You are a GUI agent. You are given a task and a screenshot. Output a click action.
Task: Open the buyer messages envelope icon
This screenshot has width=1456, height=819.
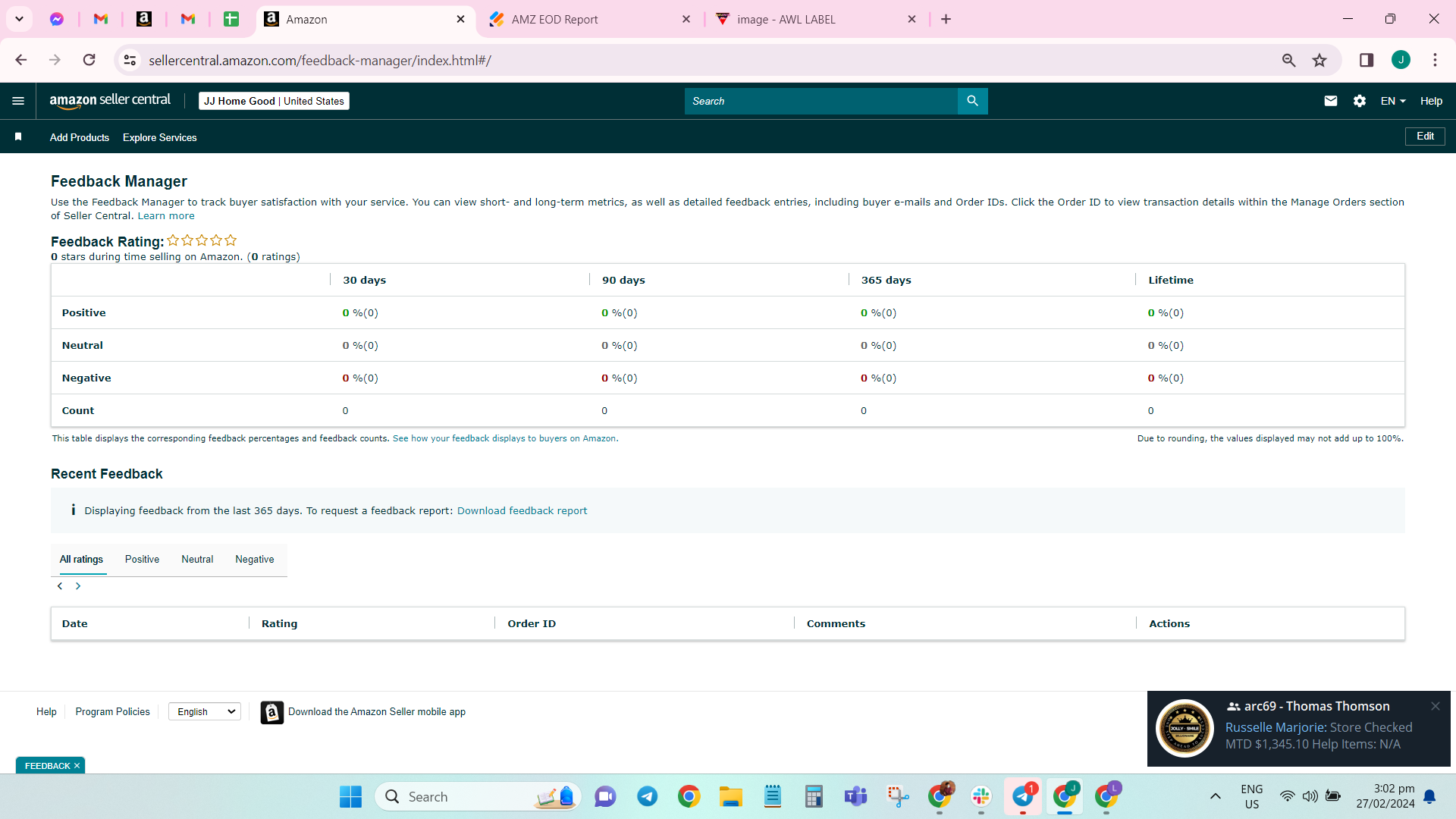[1330, 101]
